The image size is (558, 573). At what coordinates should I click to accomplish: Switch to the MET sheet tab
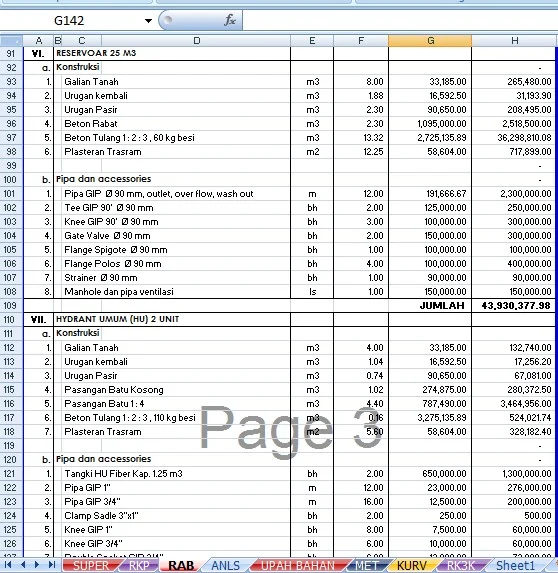pyautogui.click(x=367, y=566)
